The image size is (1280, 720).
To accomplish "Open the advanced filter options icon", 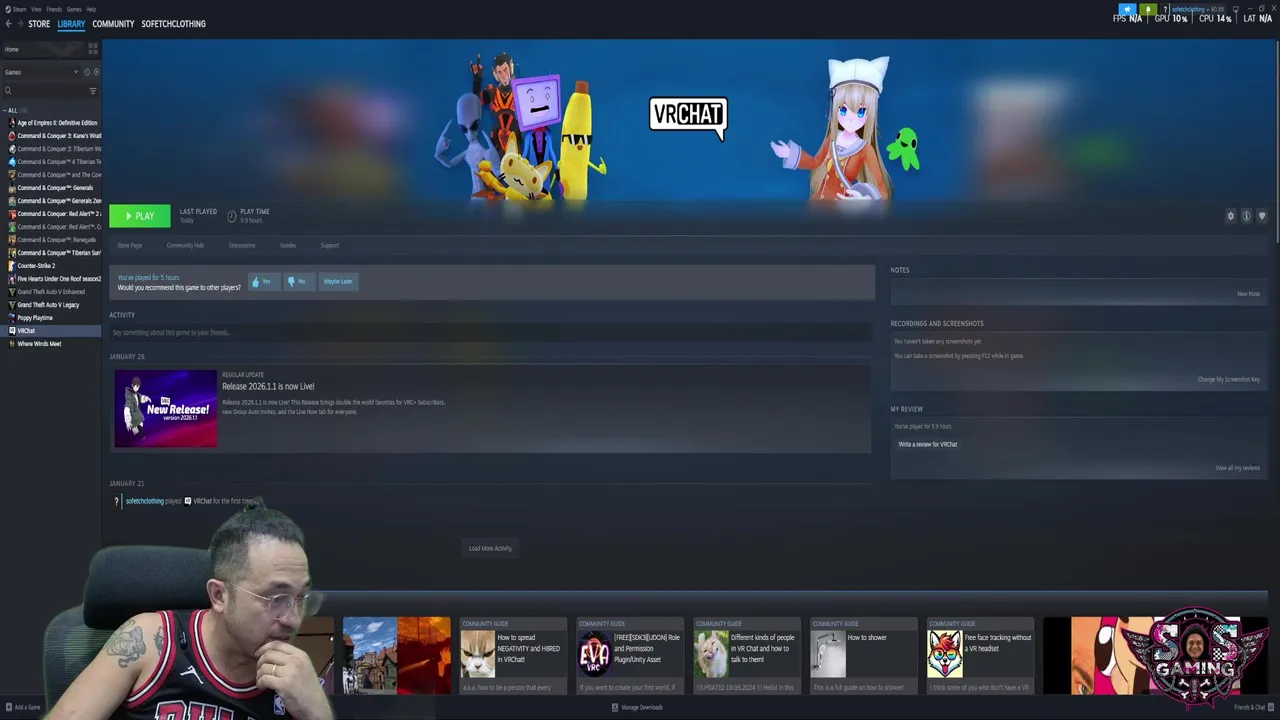I will [93, 91].
